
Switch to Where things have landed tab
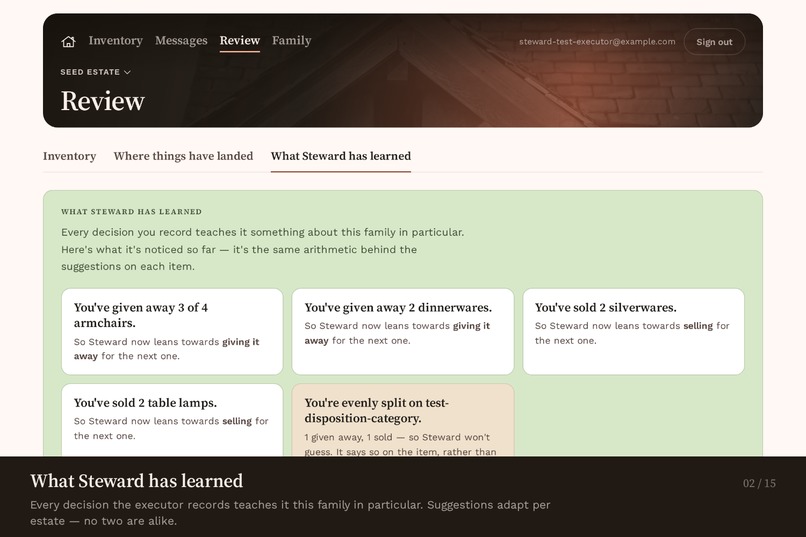click(183, 156)
